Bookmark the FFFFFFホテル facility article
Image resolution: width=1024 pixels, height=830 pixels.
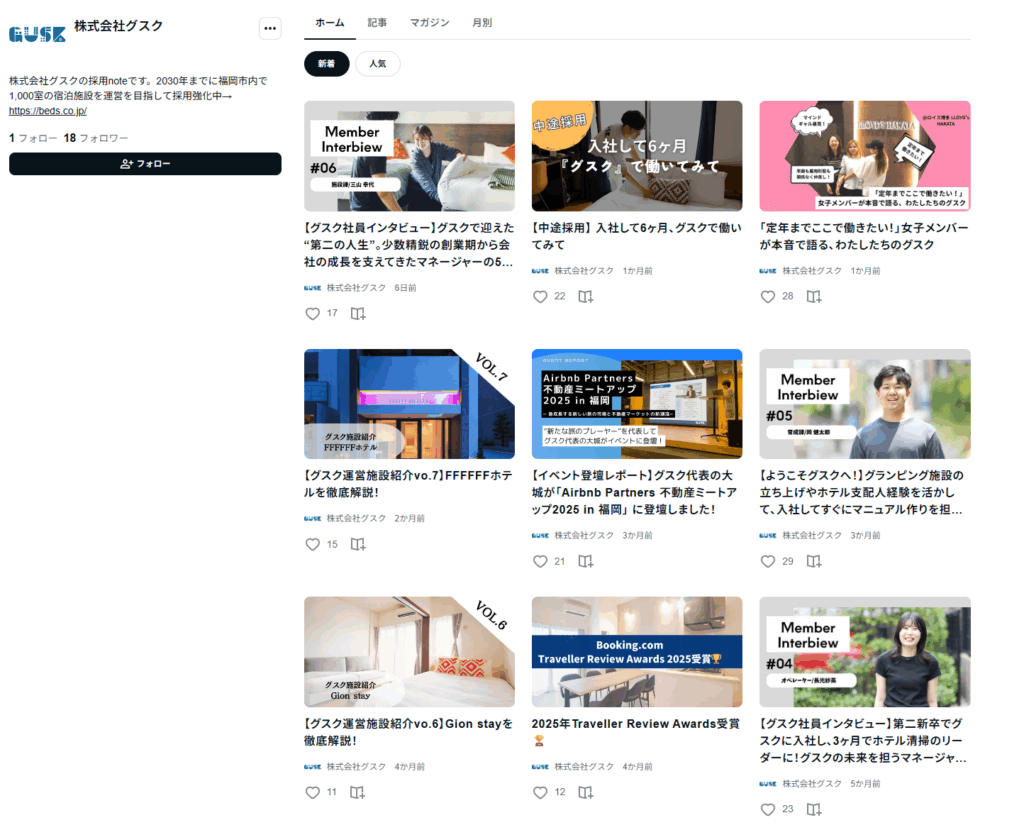pos(358,544)
